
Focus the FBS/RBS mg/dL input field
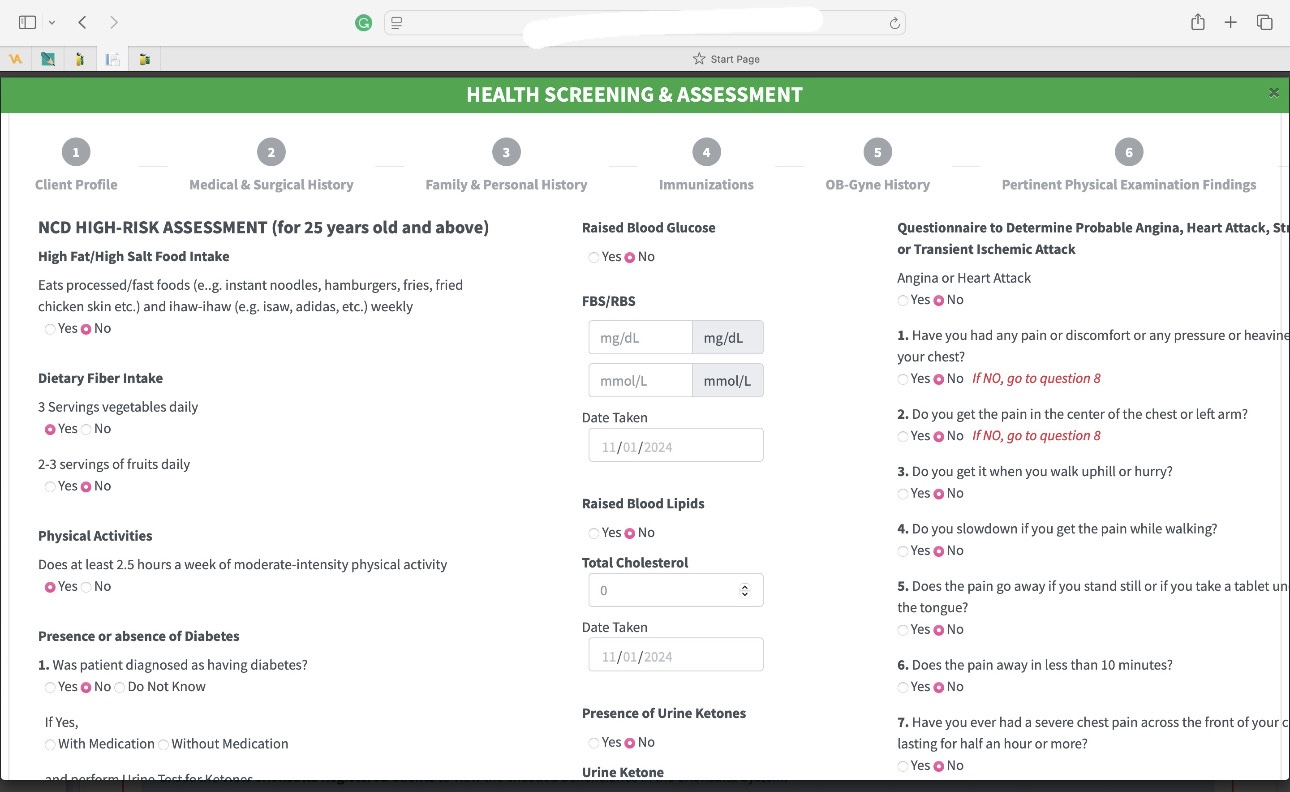click(641, 338)
